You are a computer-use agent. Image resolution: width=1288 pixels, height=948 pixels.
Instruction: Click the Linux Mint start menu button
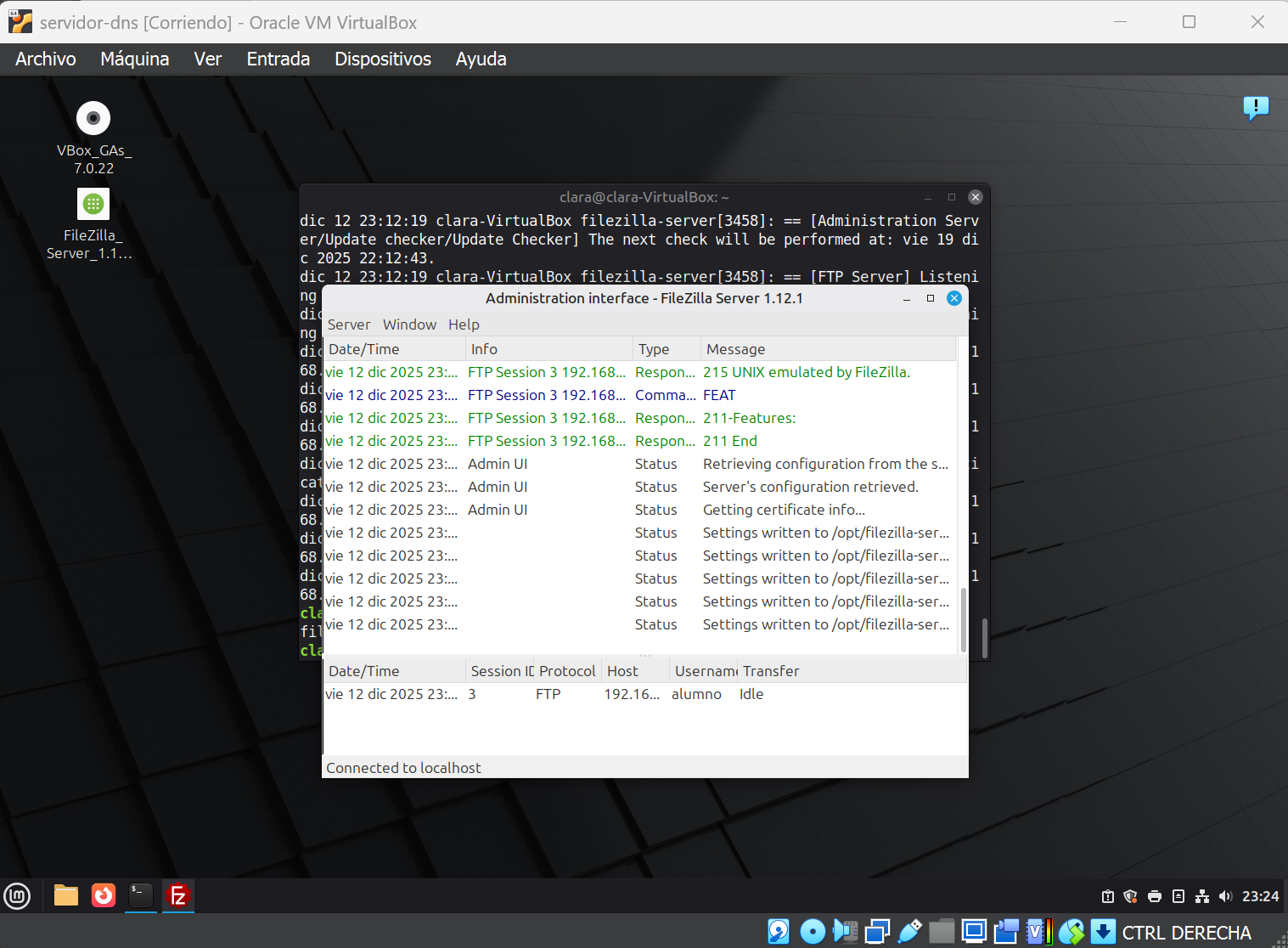(x=18, y=895)
